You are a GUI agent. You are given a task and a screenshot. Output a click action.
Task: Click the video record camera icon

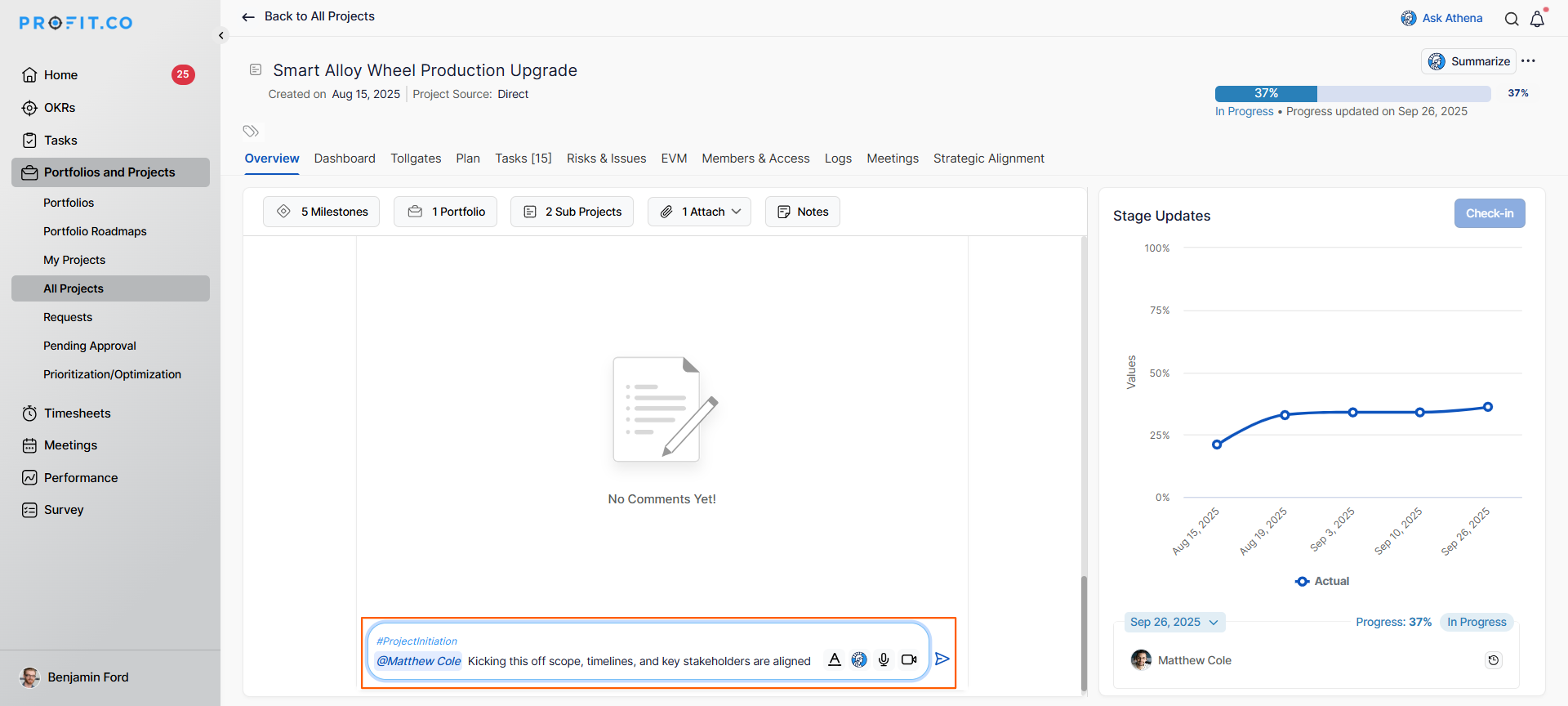(x=909, y=659)
